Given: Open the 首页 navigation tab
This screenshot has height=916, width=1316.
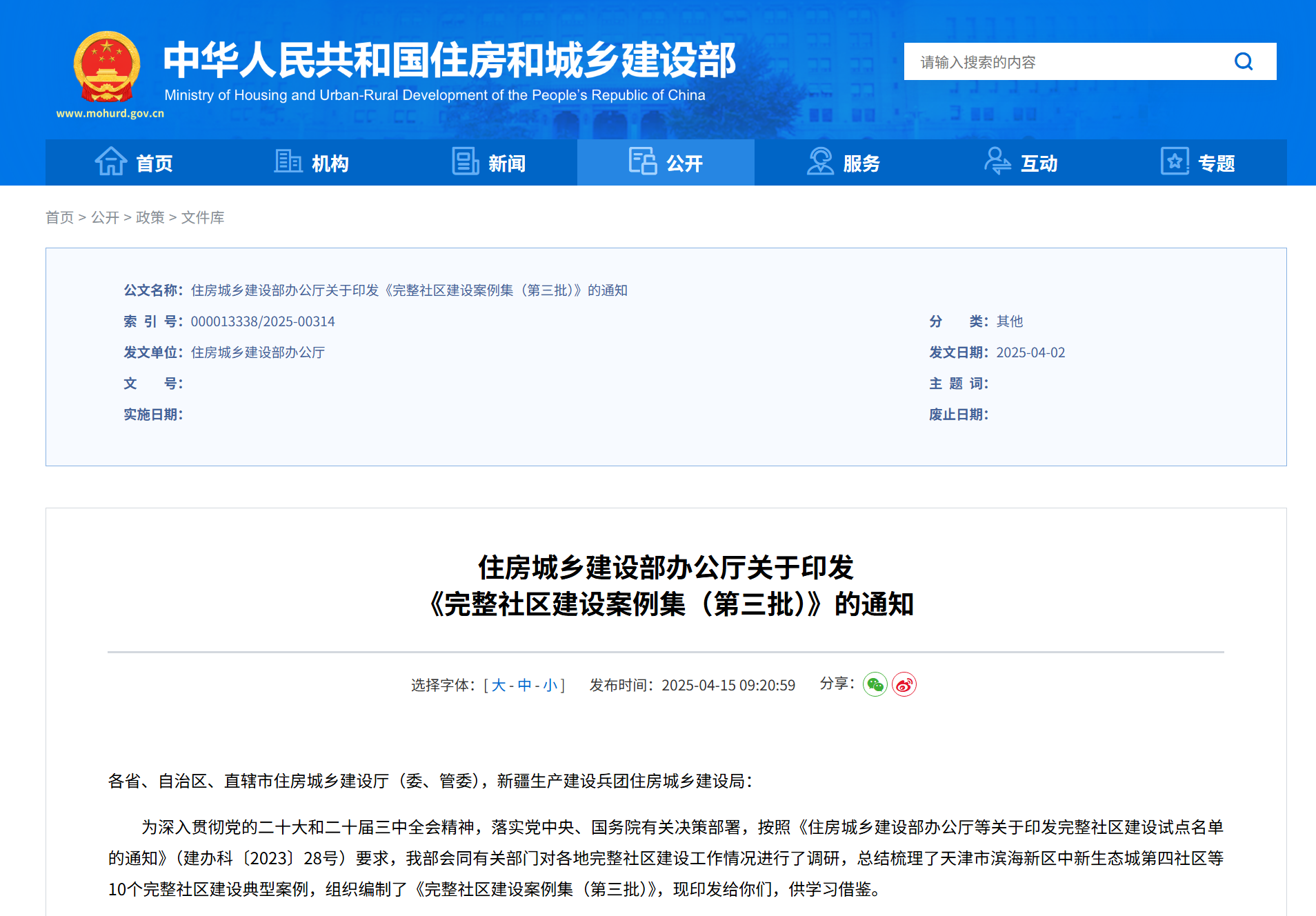Looking at the screenshot, I should point(134,163).
